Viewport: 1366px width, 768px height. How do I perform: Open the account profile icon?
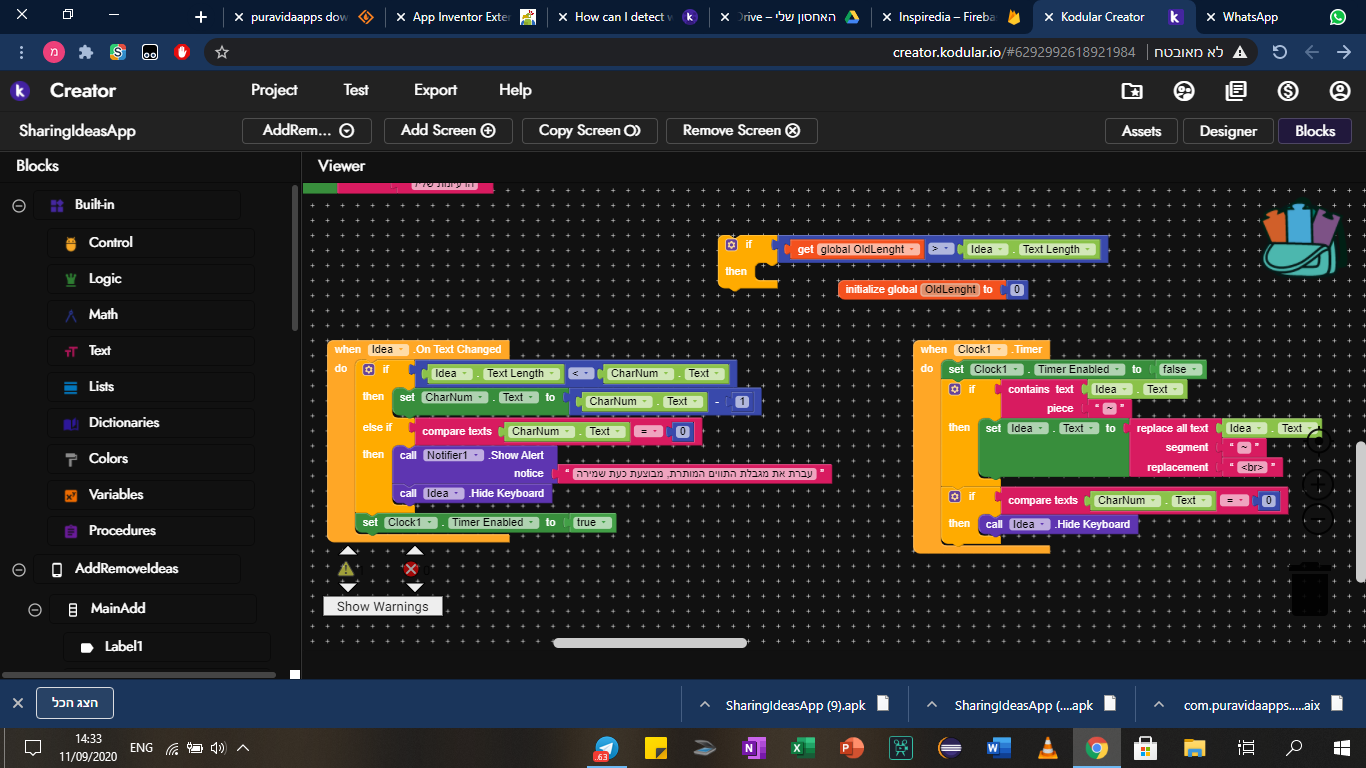click(1340, 91)
